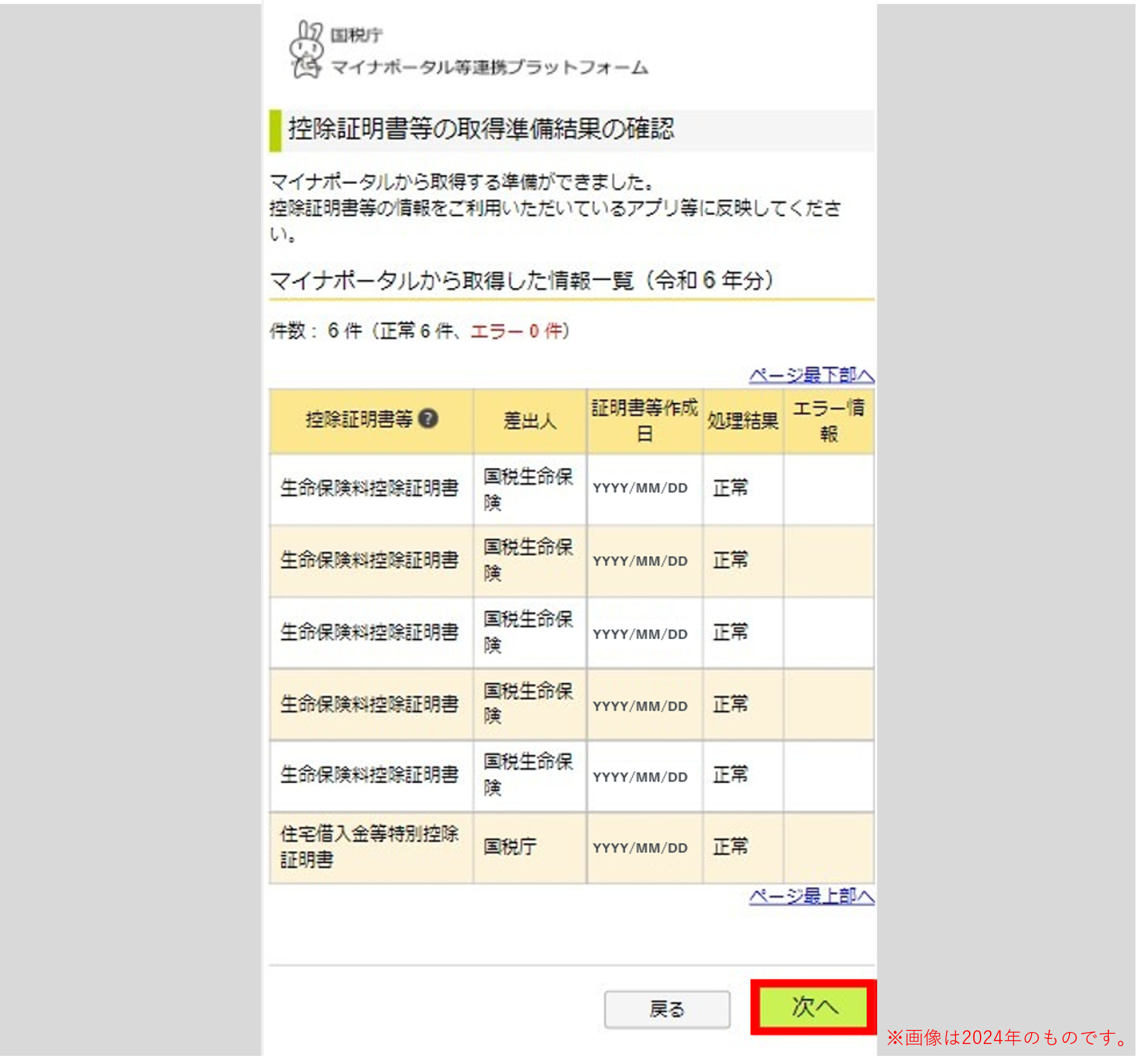Jump to page bottom via ページ最下部へ
Screen dimensions: 1148x1061
coord(811,375)
